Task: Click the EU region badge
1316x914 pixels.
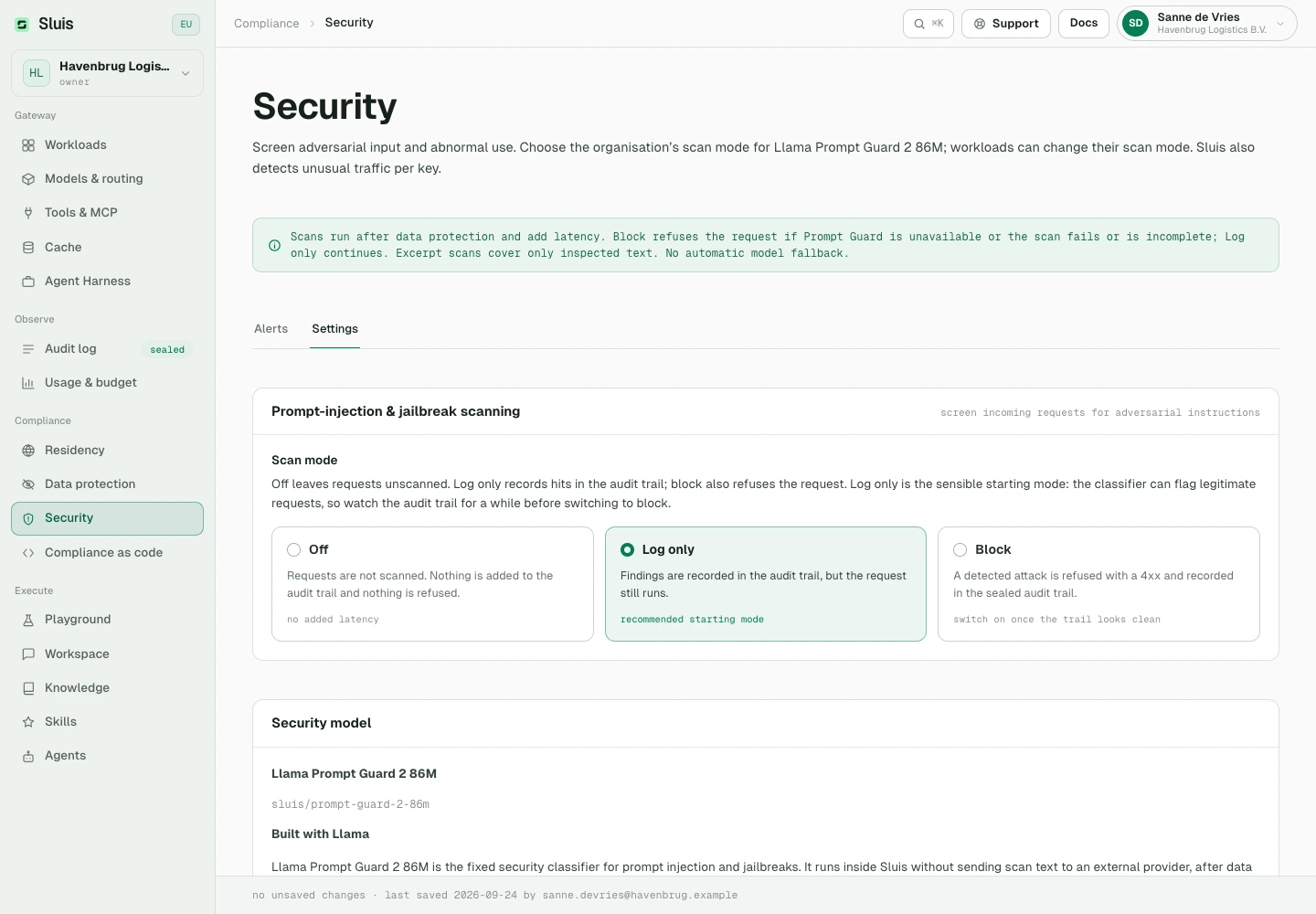Action: (x=186, y=25)
